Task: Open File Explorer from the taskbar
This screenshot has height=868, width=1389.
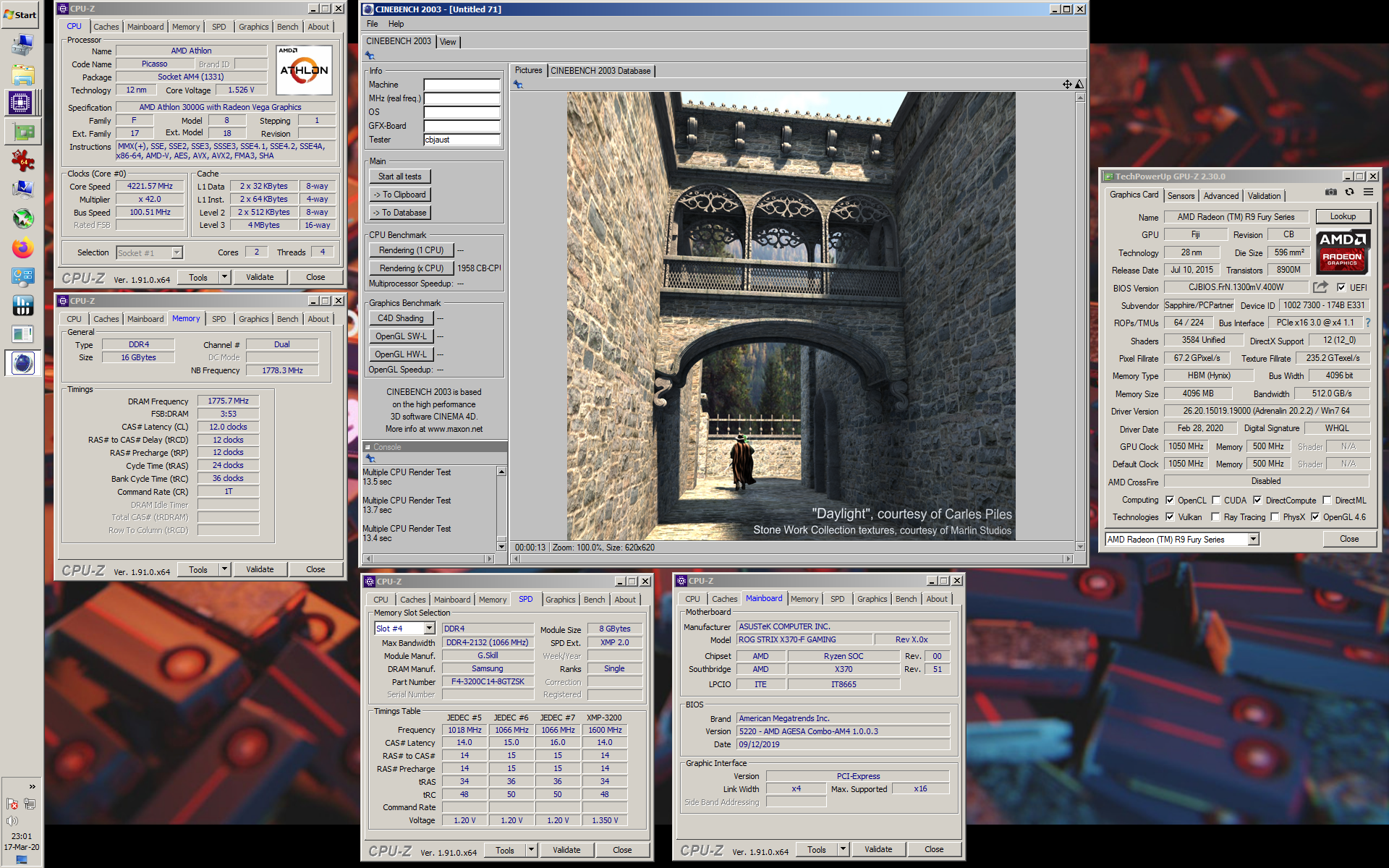Action: click(22, 75)
